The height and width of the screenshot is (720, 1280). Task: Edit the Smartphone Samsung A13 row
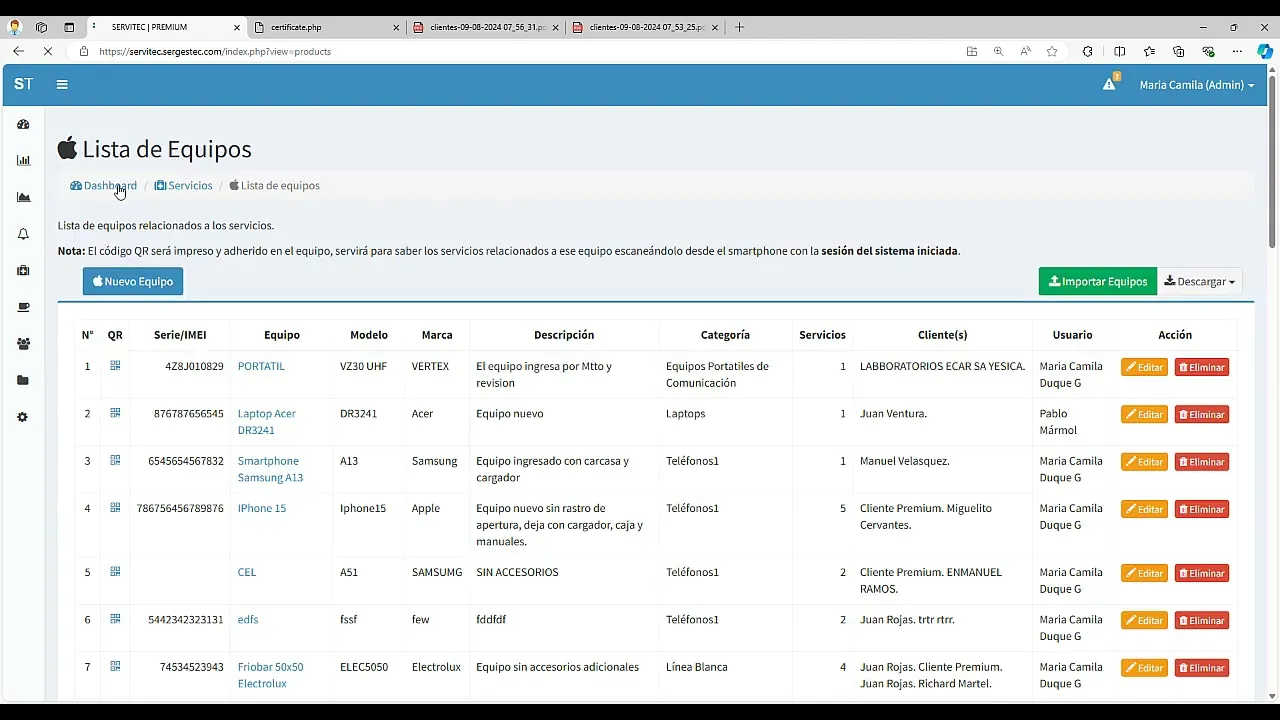pos(1144,462)
